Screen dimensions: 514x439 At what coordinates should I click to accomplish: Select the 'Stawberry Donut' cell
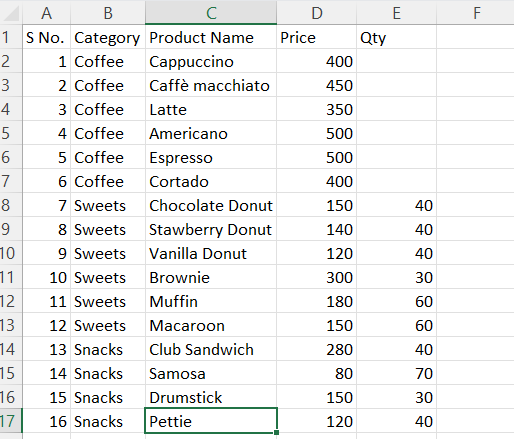click(211, 229)
